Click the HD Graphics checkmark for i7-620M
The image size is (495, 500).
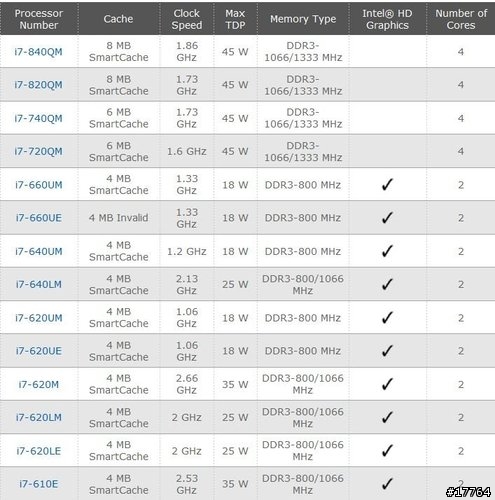tap(387, 384)
